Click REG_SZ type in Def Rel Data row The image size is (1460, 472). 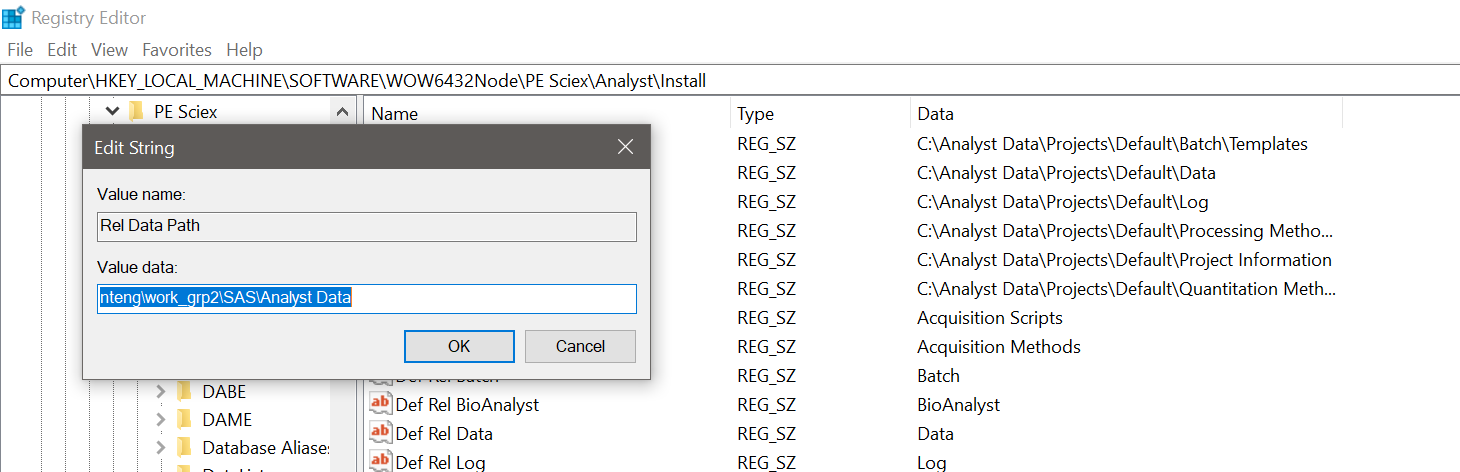(x=766, y=434)
